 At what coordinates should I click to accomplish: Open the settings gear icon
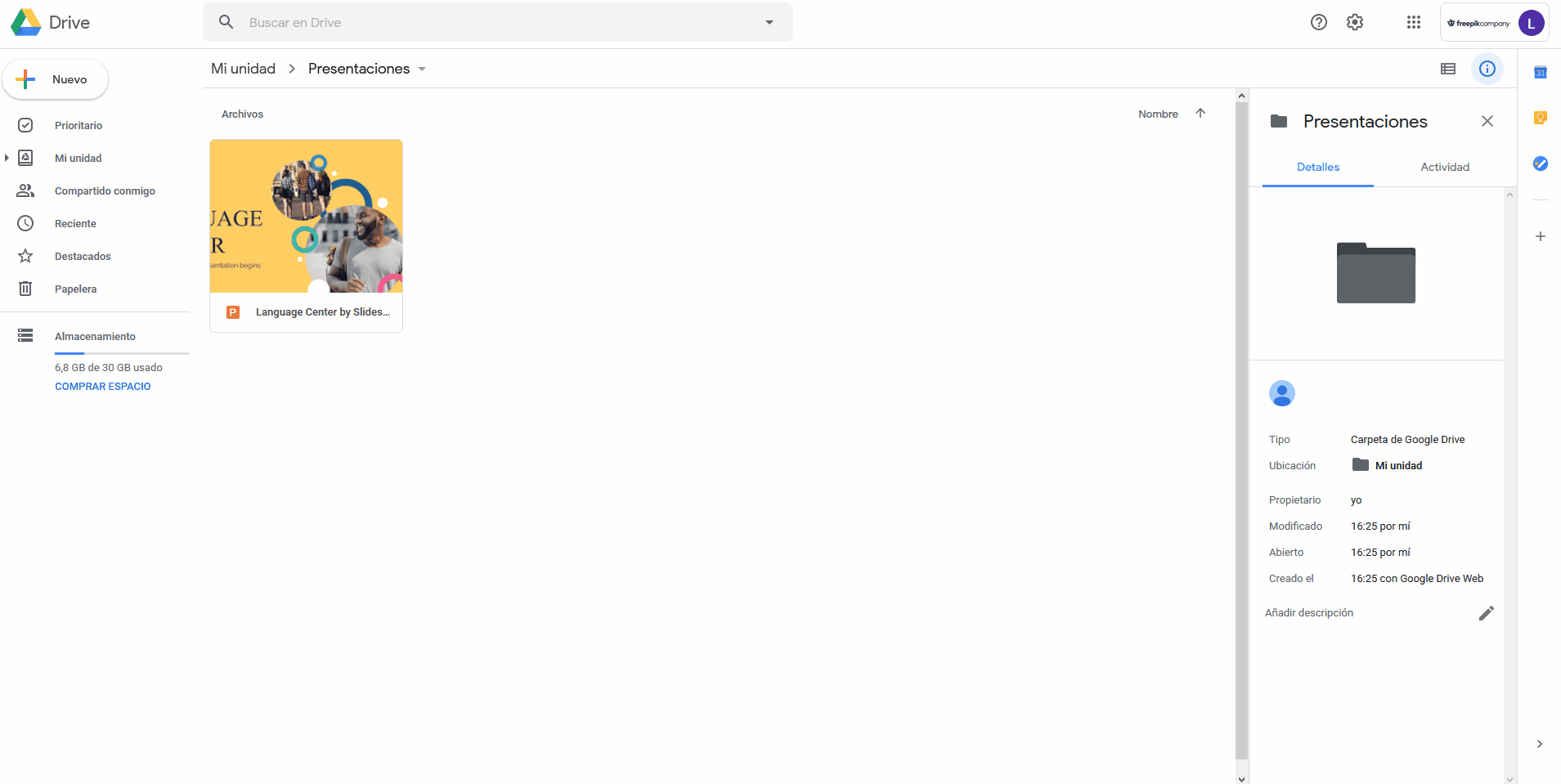(x=1355, y=22)
